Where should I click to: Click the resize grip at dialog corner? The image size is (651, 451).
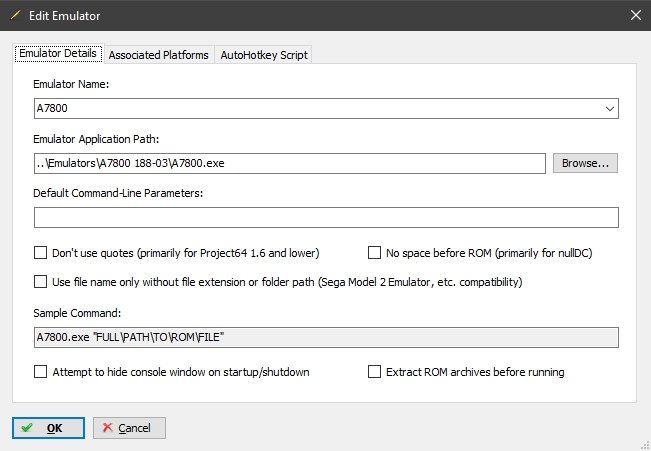click(645, 445)
